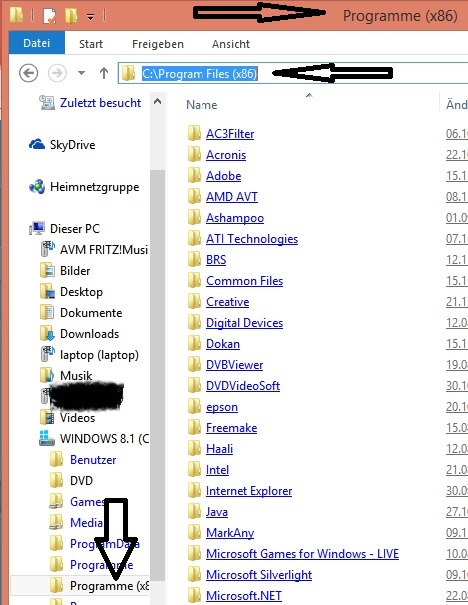Screen dimensions: 468x605
Task: Open Microsoft Games for Windows - LIVE
Action: (x=302, y=554)
